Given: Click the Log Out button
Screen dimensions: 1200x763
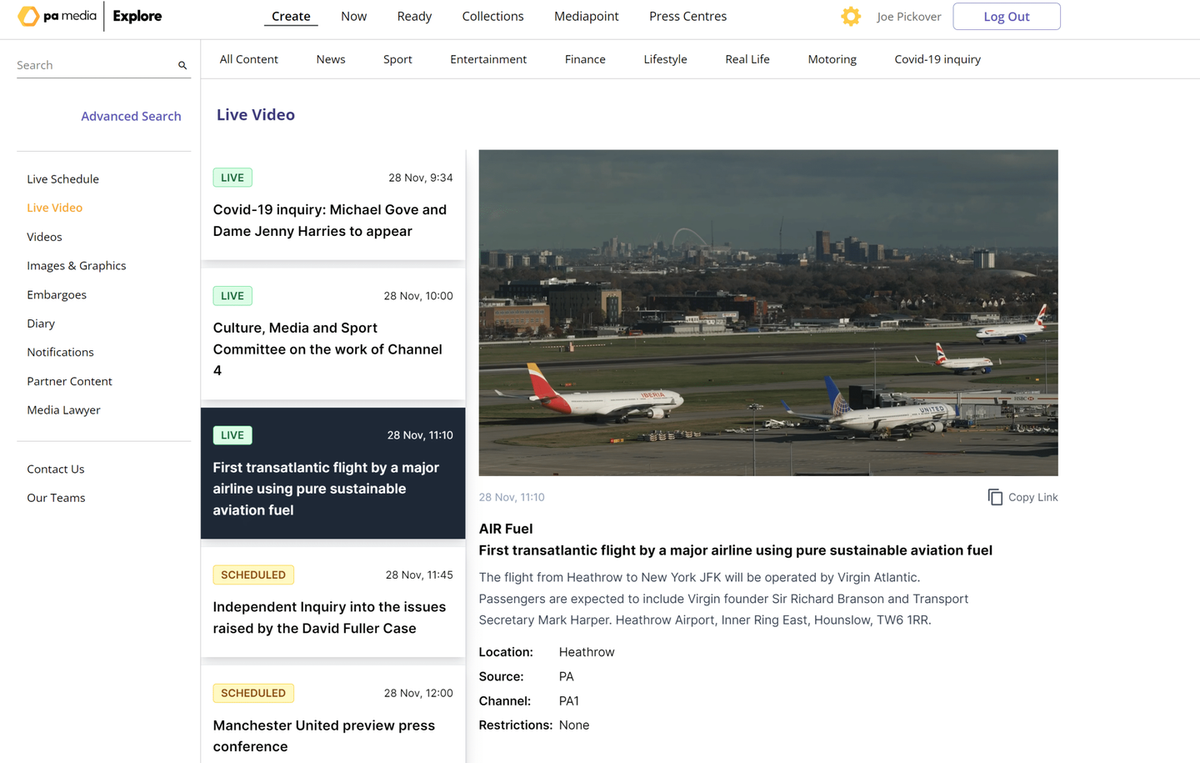Looking at the screenshot, I should coord(1007,17).
